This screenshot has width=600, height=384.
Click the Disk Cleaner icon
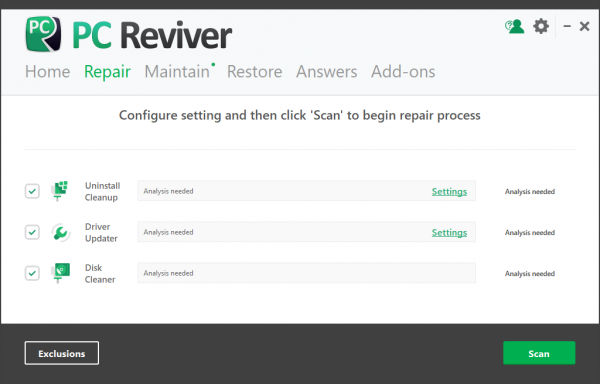point(60,273)
